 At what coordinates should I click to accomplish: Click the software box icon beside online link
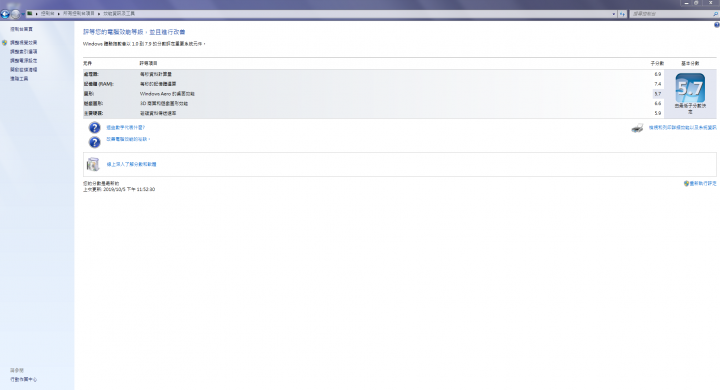[x=93, y=164]
